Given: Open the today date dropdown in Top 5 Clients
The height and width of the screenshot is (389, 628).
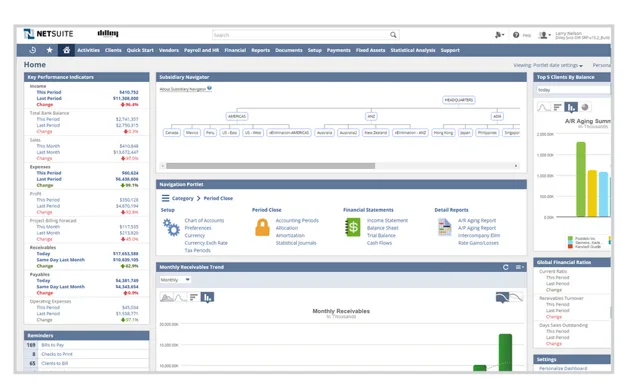Looking at the screenshot, I should coord(573,90).
